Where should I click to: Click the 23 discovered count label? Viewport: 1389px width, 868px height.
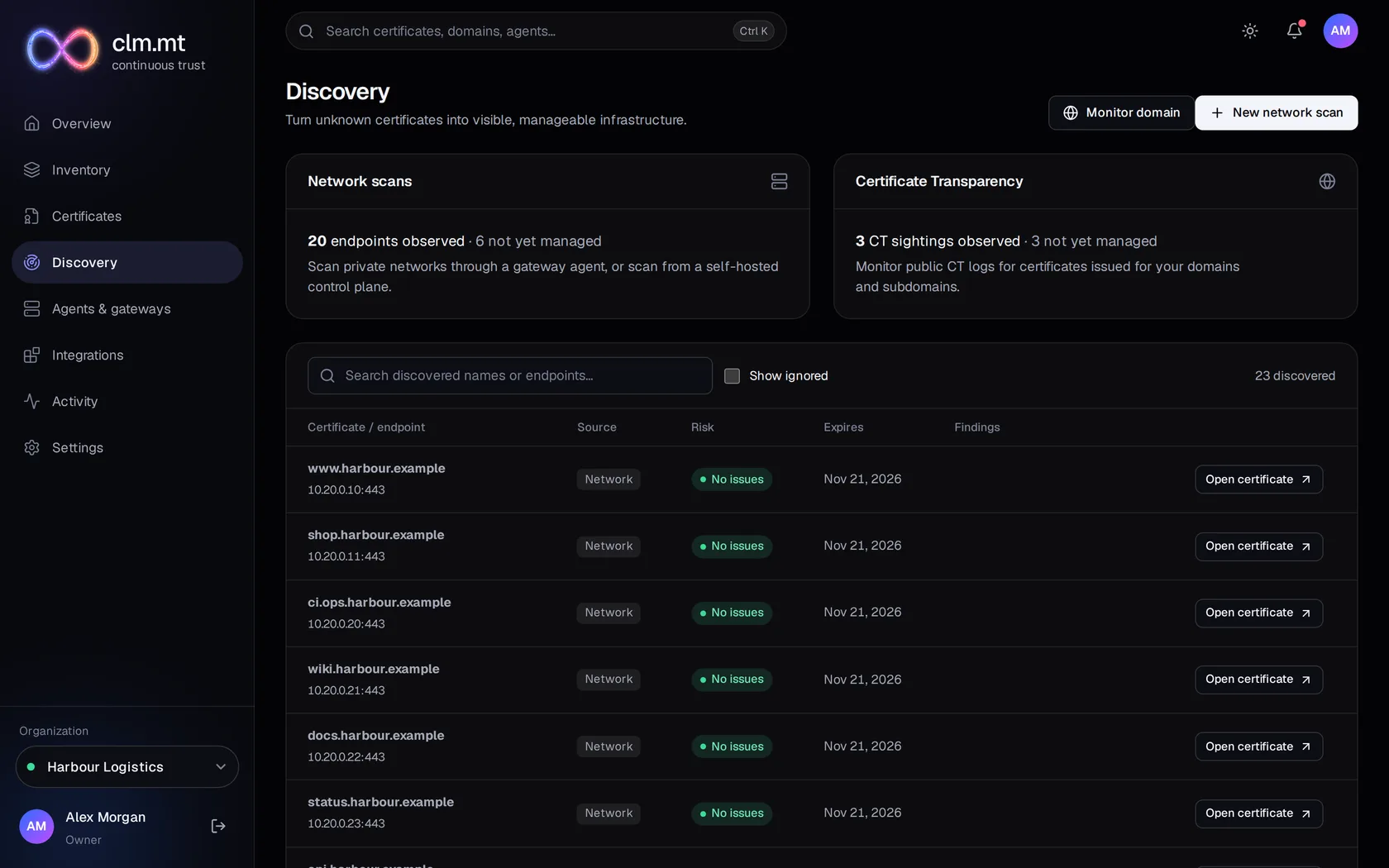coord(1295,376)
